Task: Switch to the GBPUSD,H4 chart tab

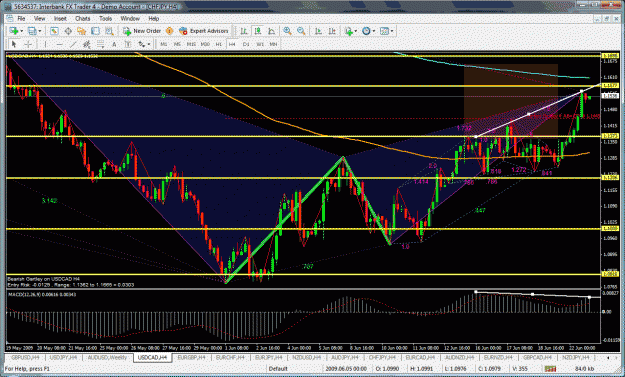Action: pos(25,357)
